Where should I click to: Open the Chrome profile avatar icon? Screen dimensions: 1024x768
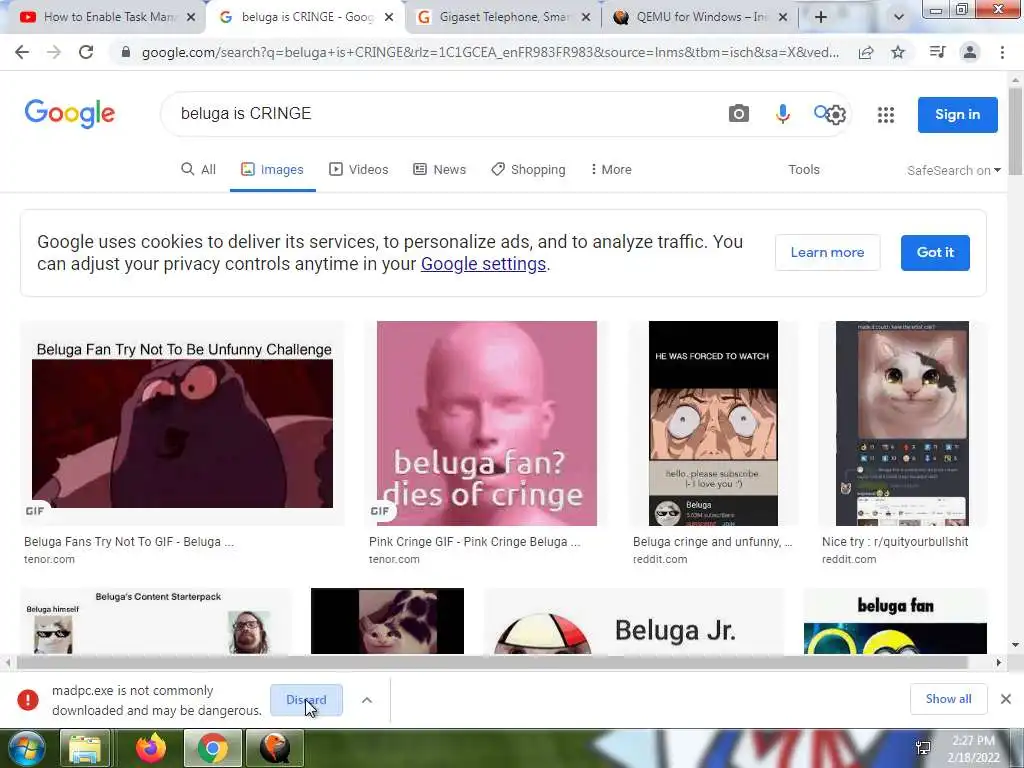(x=970, y=52)
